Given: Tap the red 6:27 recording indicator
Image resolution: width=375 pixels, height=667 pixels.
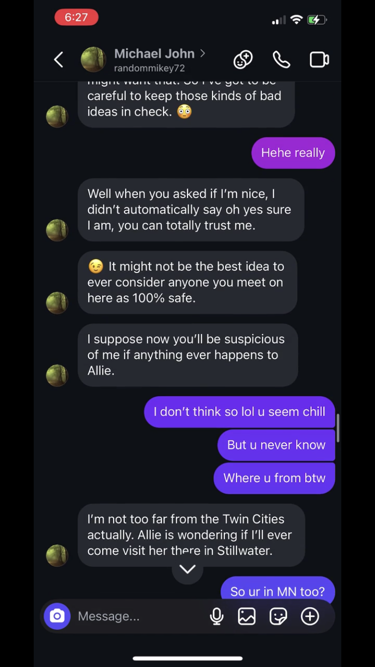Looking at the screenshot, I should click(77, 17).
